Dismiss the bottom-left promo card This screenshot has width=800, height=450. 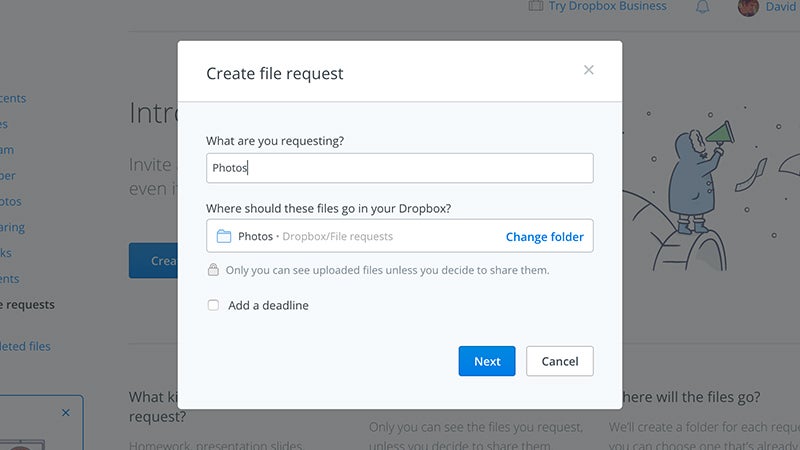pyautogui.click(x=66, y=412)
